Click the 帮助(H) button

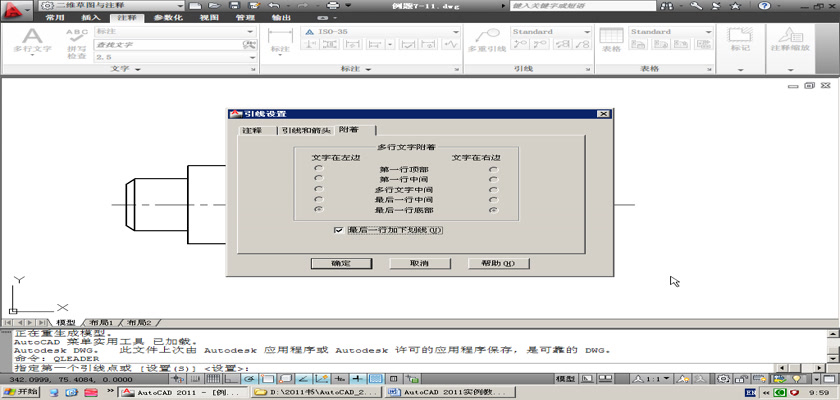pos(498,263)
